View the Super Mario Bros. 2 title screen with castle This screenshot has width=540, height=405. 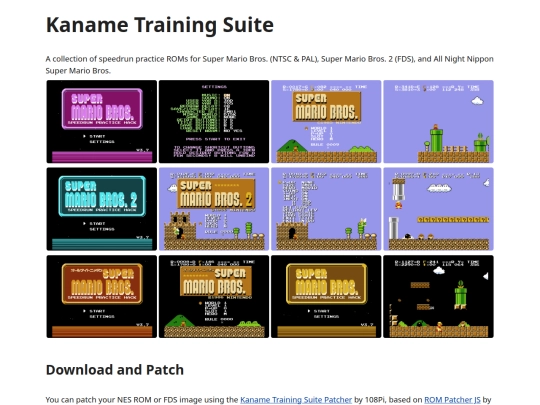(x=214, y=209)
